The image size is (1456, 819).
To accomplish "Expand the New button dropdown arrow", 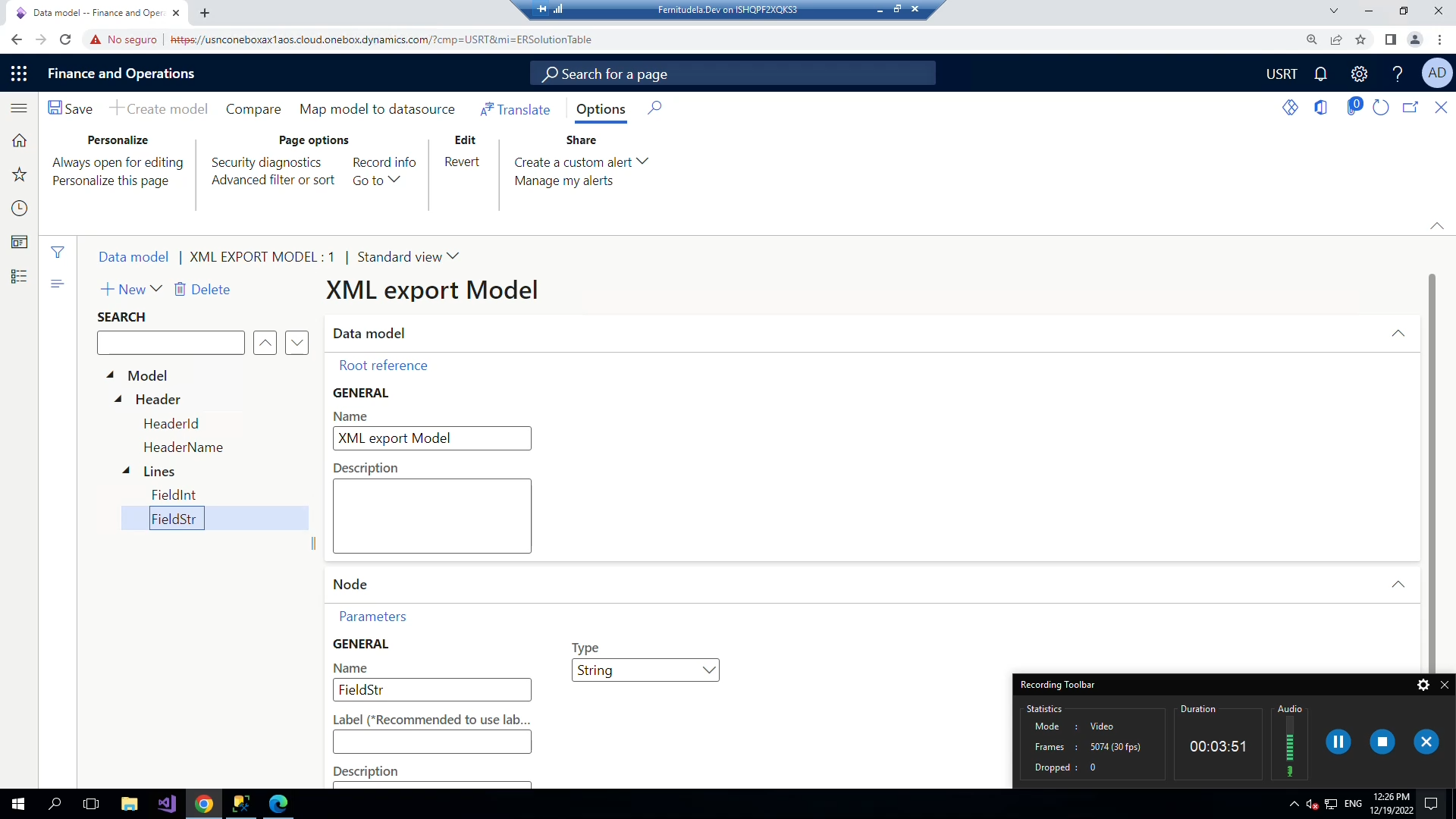I will pos(156,289).
